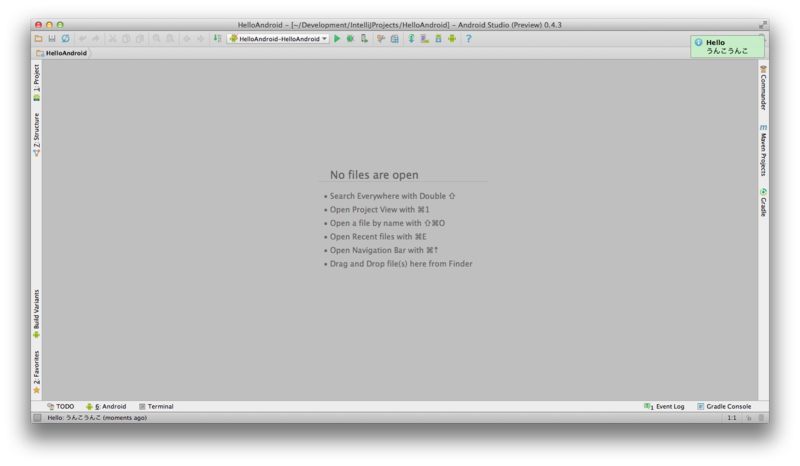Image resolution: width=800 pixels, height=466 pixels.
Task: Toggle tool window buttons in status bar corner
Action: coord(37,418)
